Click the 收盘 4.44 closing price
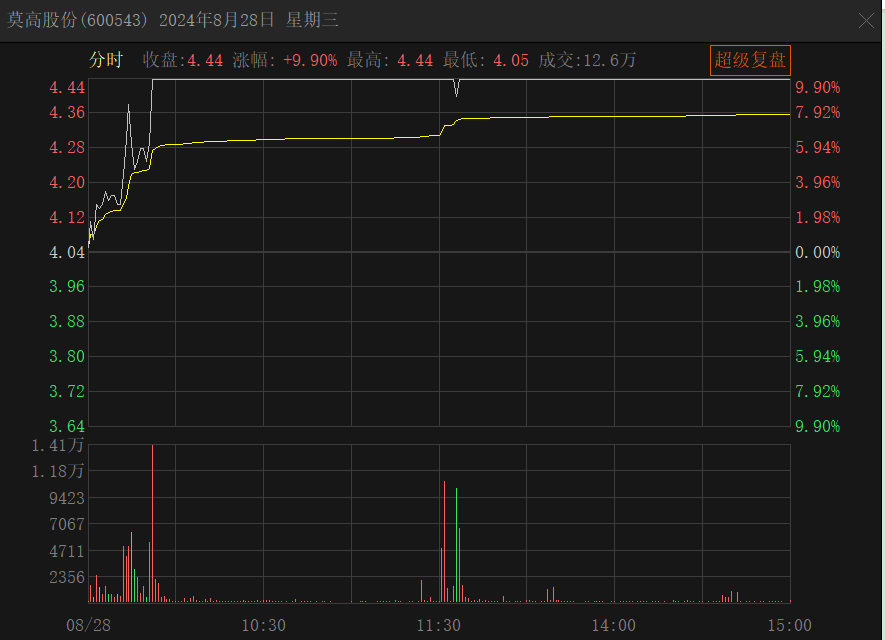Screen dimensions: 885x640 tap(183, 61)
